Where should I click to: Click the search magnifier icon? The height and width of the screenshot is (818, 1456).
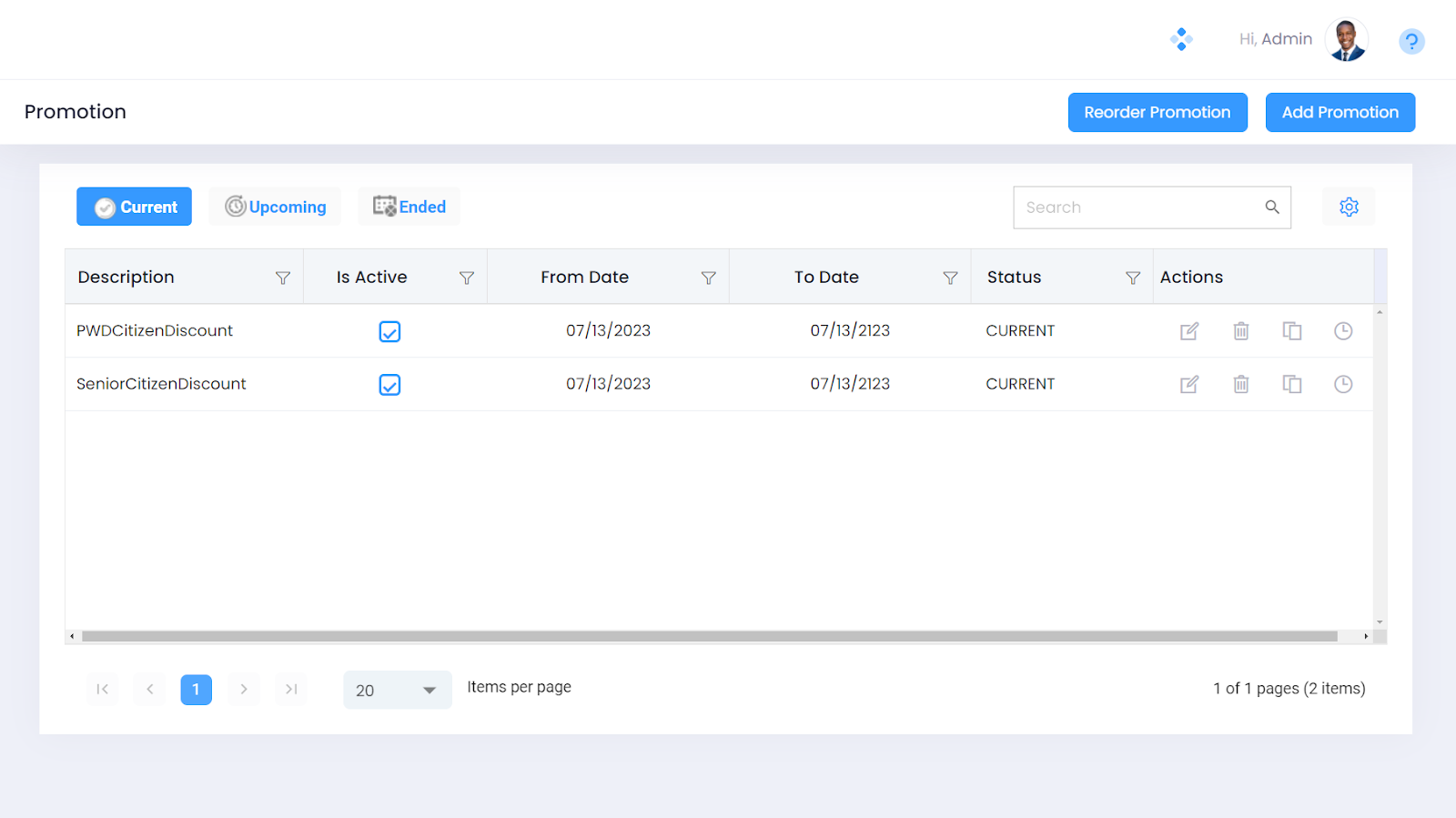(1271, 207)
